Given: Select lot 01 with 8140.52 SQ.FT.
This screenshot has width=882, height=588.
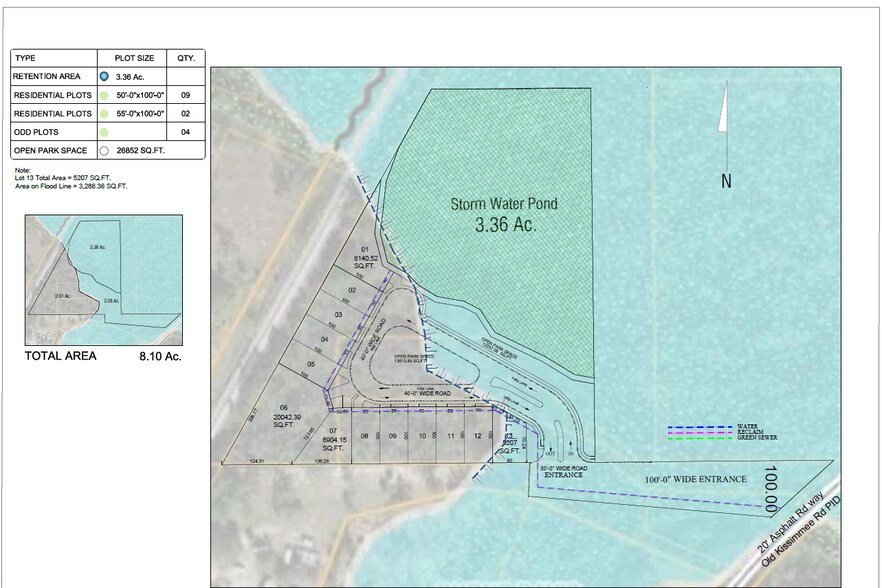Looking at the screenshot, I should (365, 257).
